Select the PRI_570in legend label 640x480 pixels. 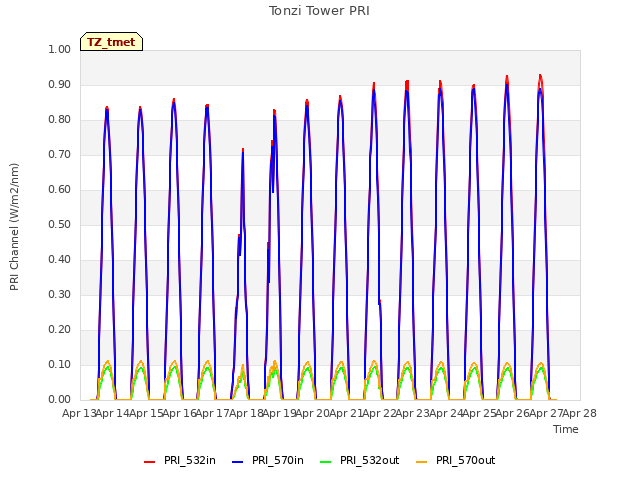[x=278, y=460]
